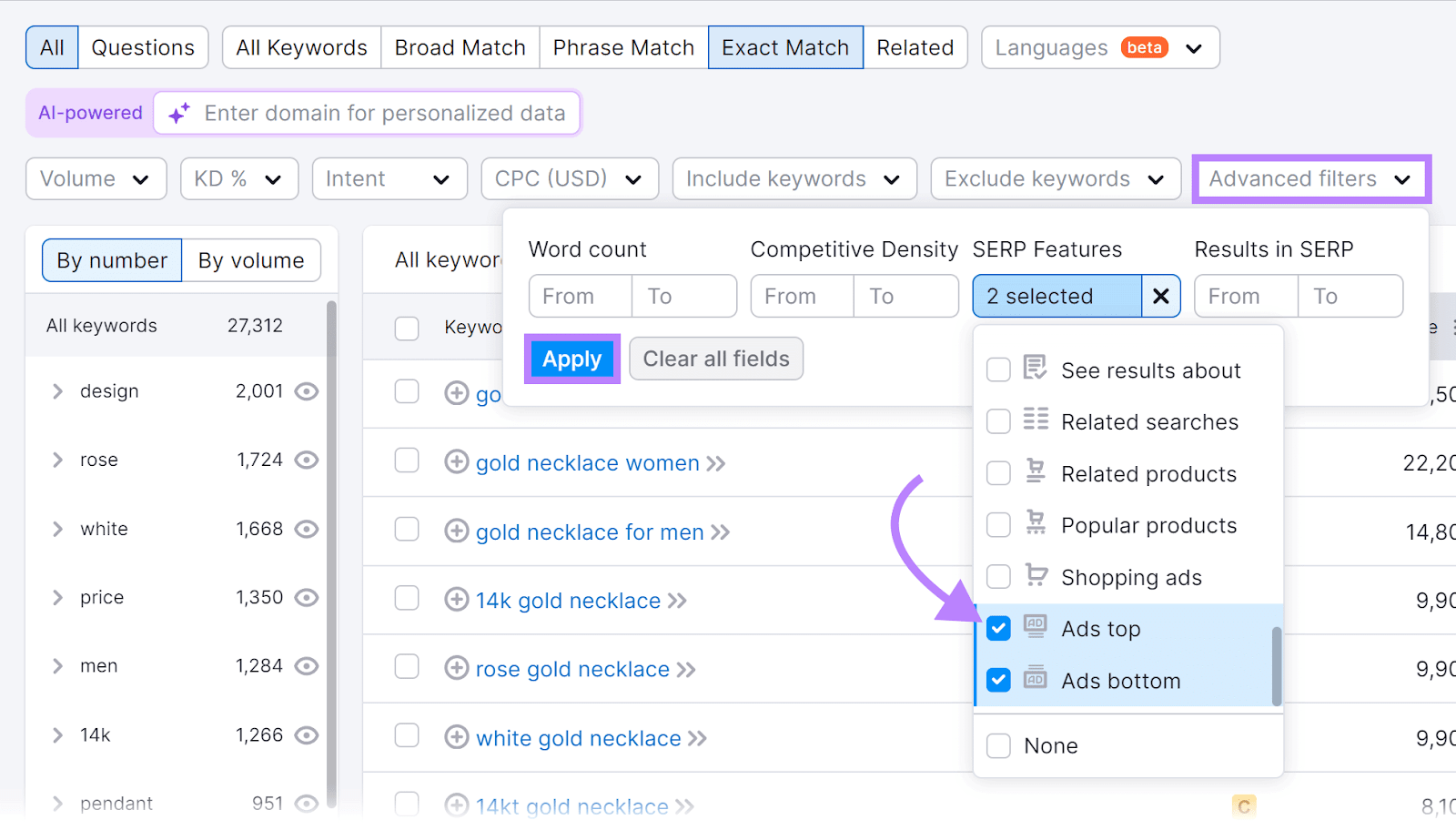This screenshot has height=830, width=1456.
Task: Switch to the Questions tab
Action: click(142, 46)
